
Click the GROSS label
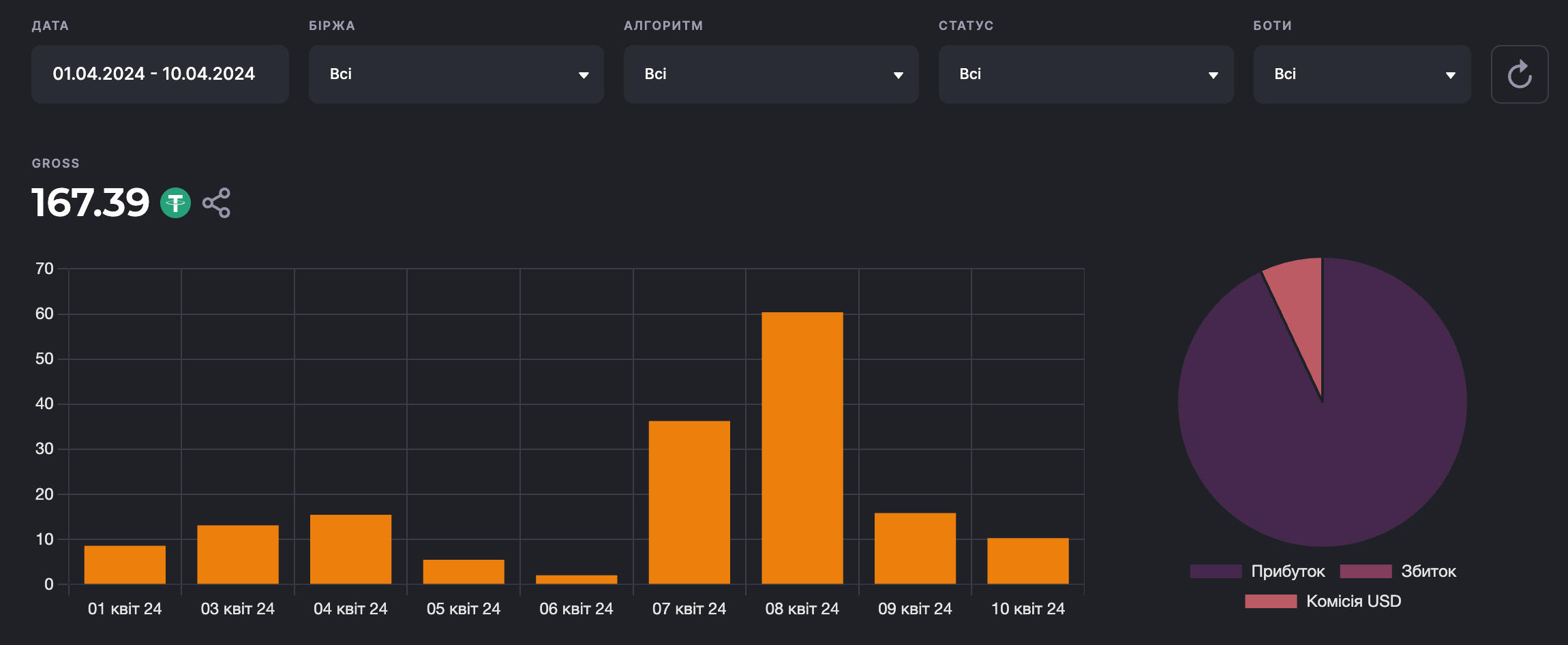pyautogui.click(x=56, y=164)
